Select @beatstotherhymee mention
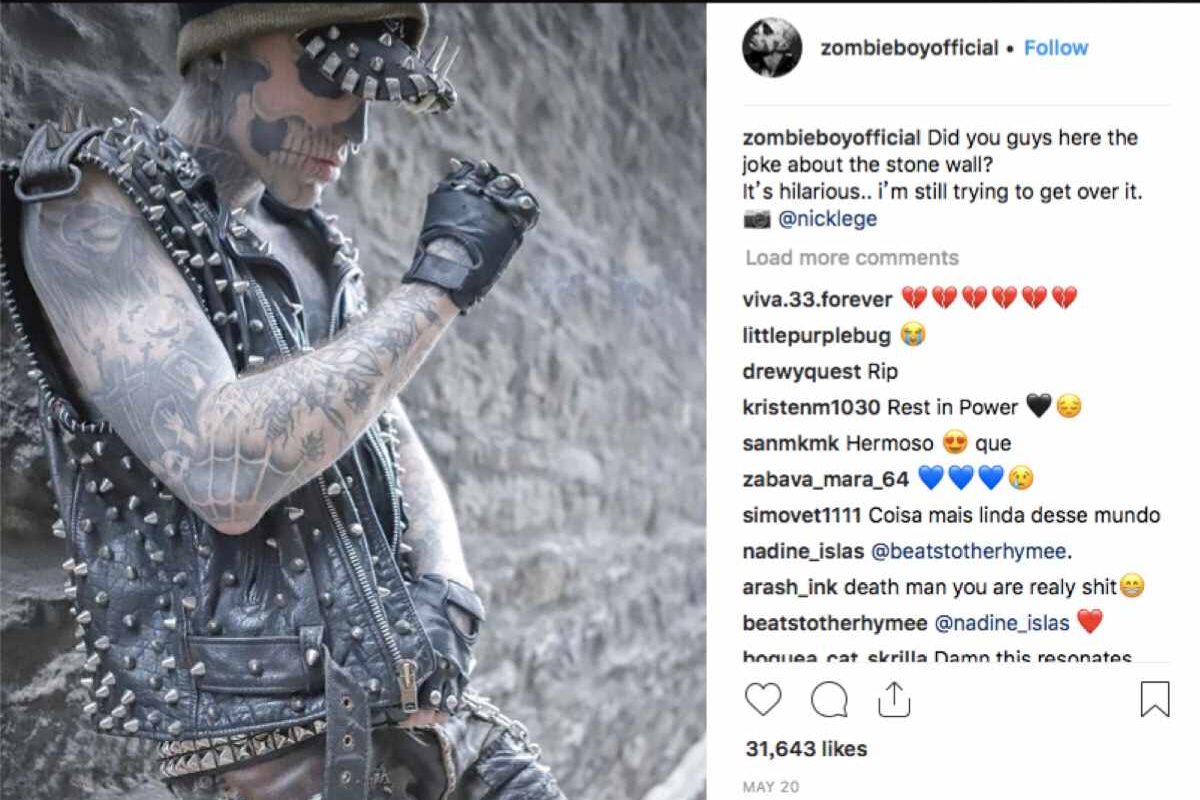This screenshot has width=1200, height=800. (x=965, y=551)
